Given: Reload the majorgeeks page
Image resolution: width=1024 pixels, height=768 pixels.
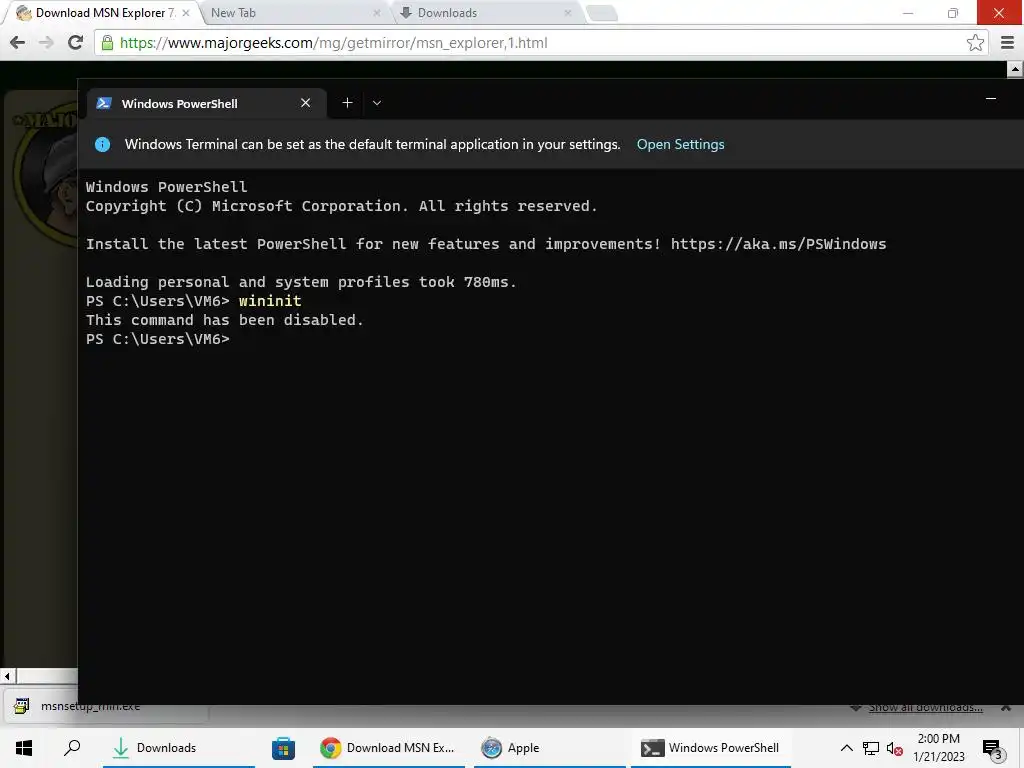Looking at the screenshot, I should point(75,42).
